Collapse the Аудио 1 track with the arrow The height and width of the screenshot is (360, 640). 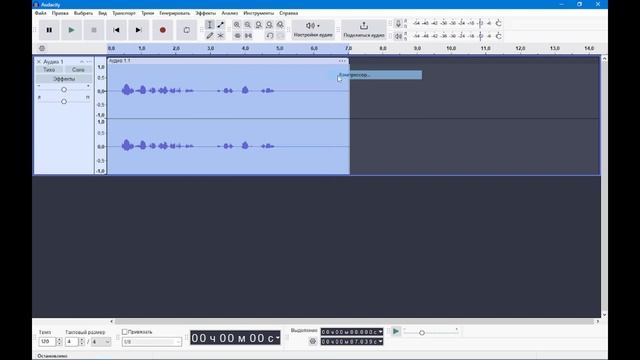pyautogui.click(x=82, y=62)
